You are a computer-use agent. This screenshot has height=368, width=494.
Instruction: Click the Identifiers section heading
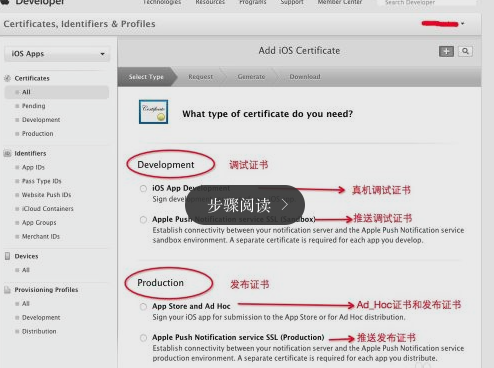click(30, 153)
